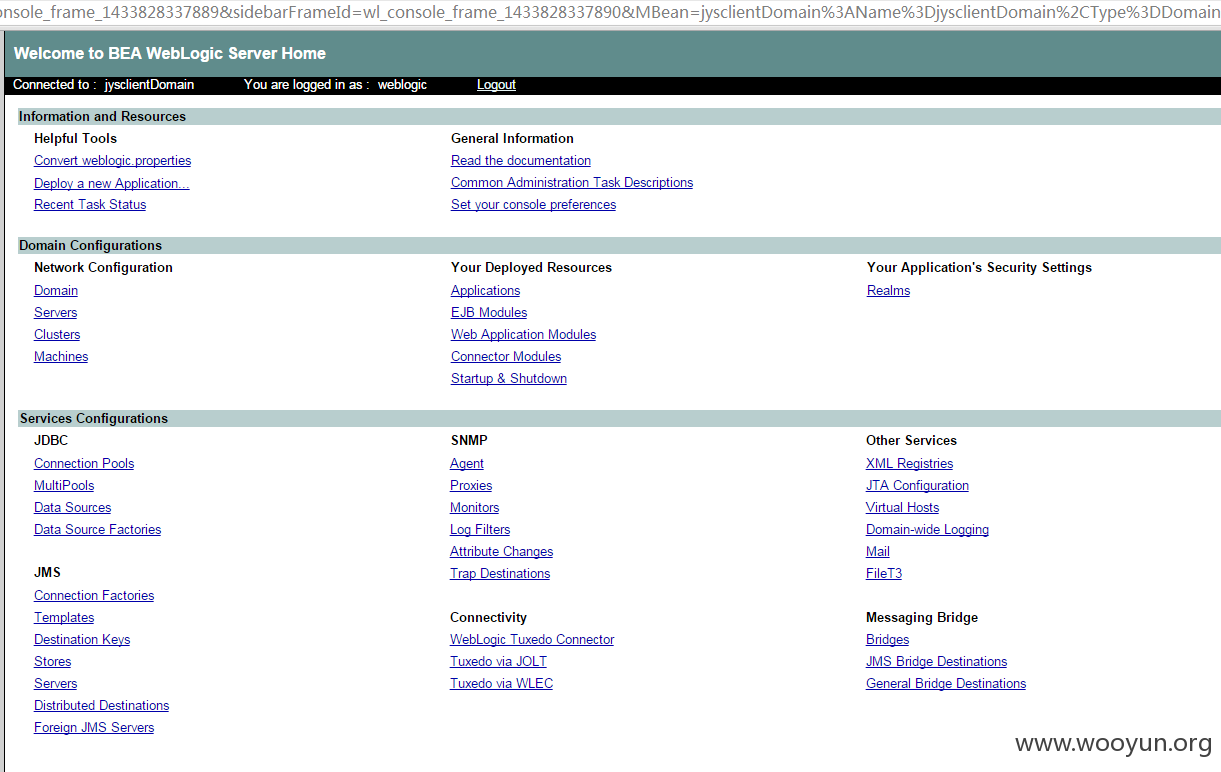Open Virtual Hosts link

click(x=902, y=508)
